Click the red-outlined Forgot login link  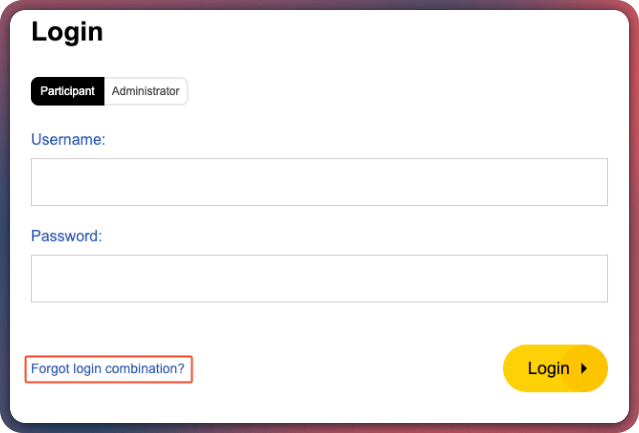click(108, 369)
